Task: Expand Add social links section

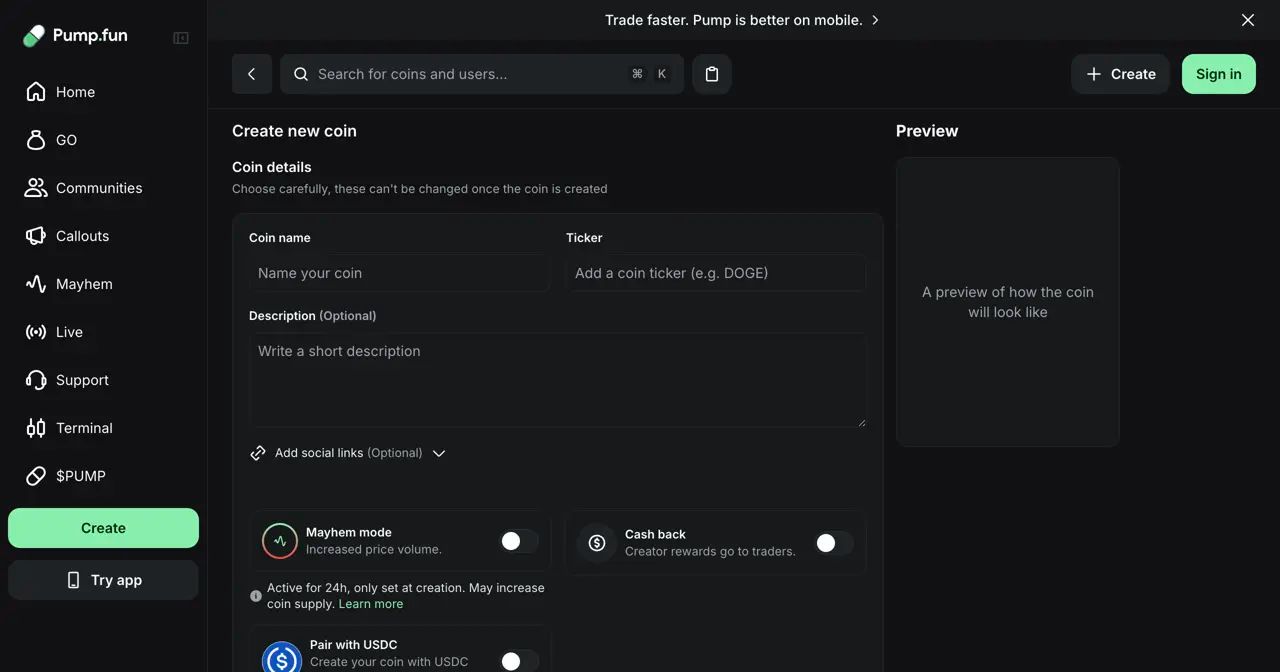Action: pos(348,453)
